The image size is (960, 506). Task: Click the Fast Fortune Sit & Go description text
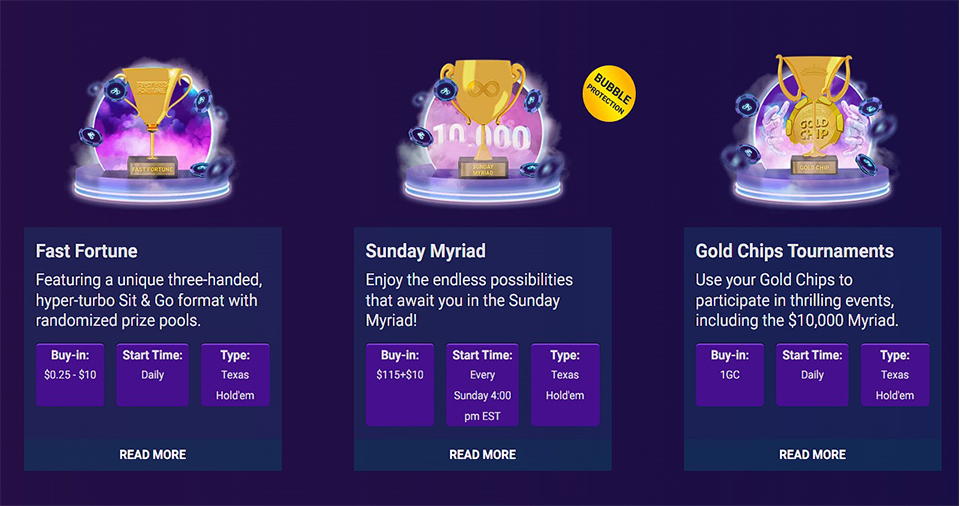149,300
